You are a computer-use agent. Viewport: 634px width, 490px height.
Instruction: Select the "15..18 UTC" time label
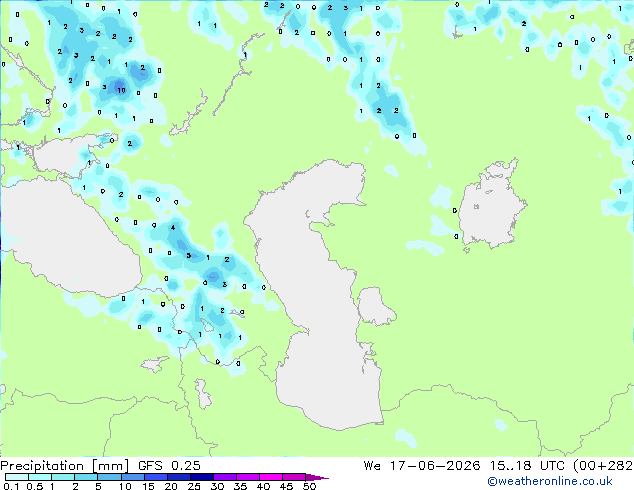[527, 466]
